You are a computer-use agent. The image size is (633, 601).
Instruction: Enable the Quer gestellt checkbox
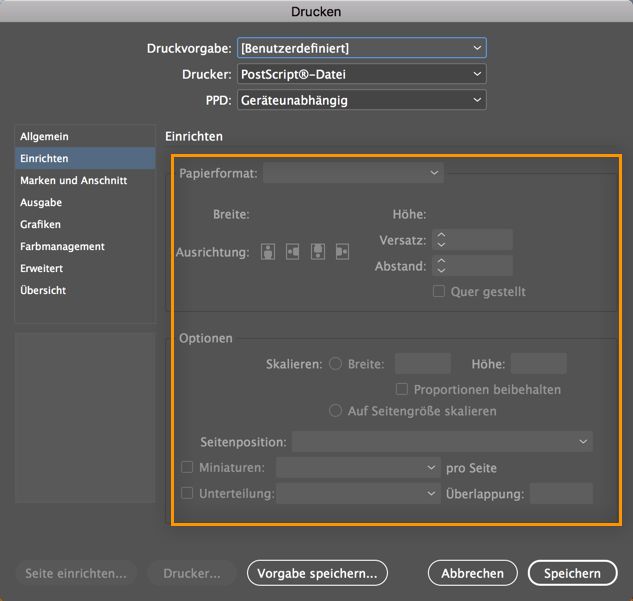[x=438, y=292]
